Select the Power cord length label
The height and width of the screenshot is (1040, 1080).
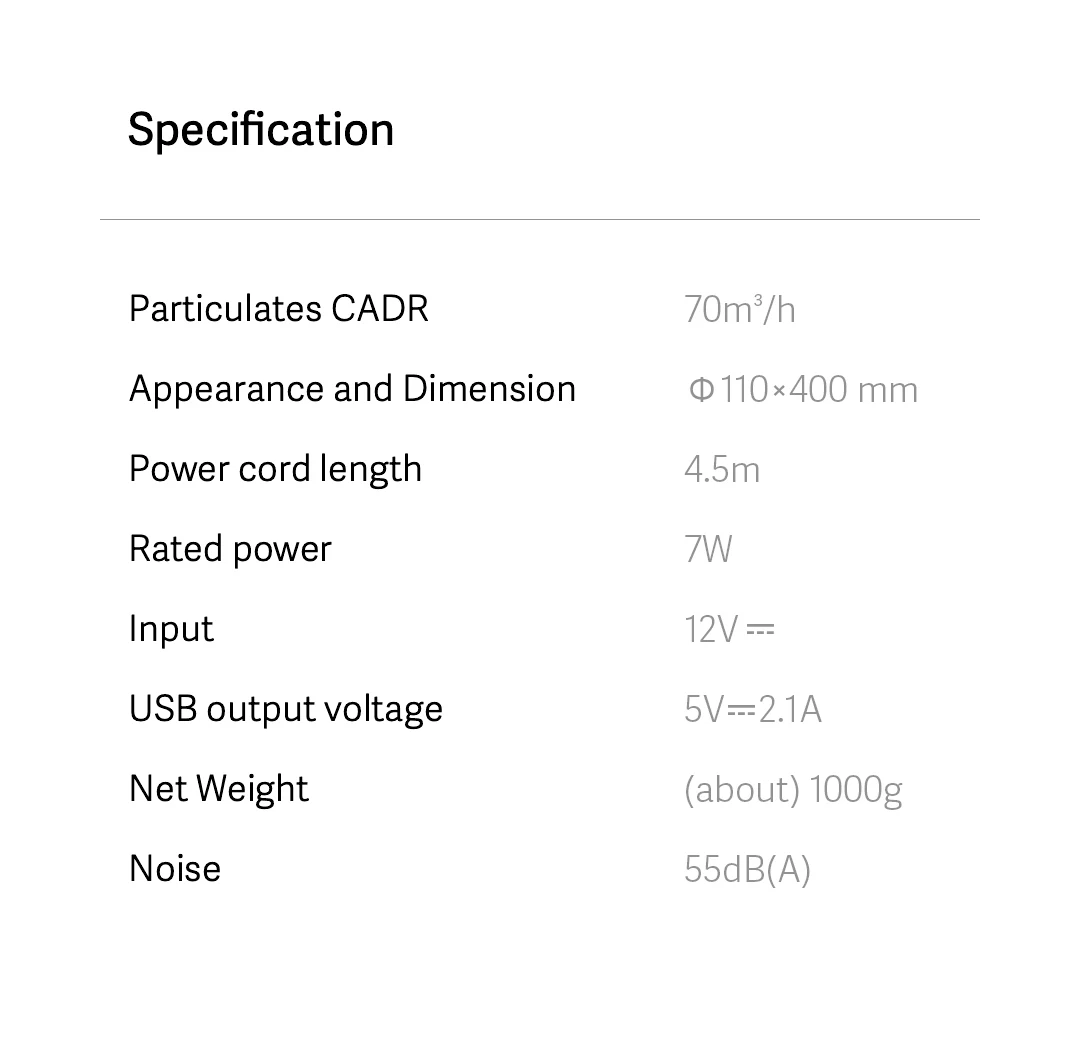275,469
